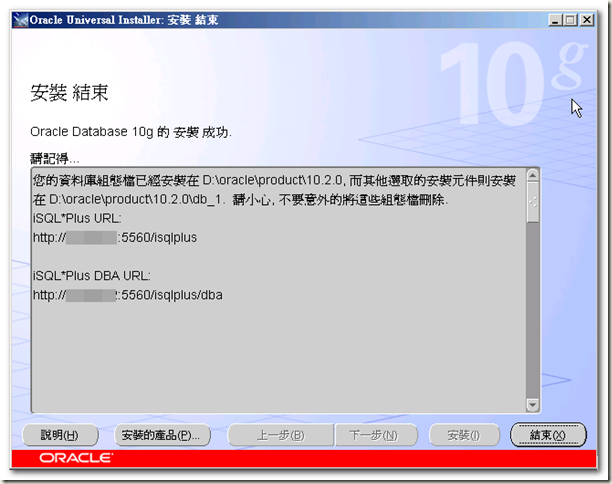Click 'Oracle Database 10g 的 安裝 成功' text

click(131, 132)
